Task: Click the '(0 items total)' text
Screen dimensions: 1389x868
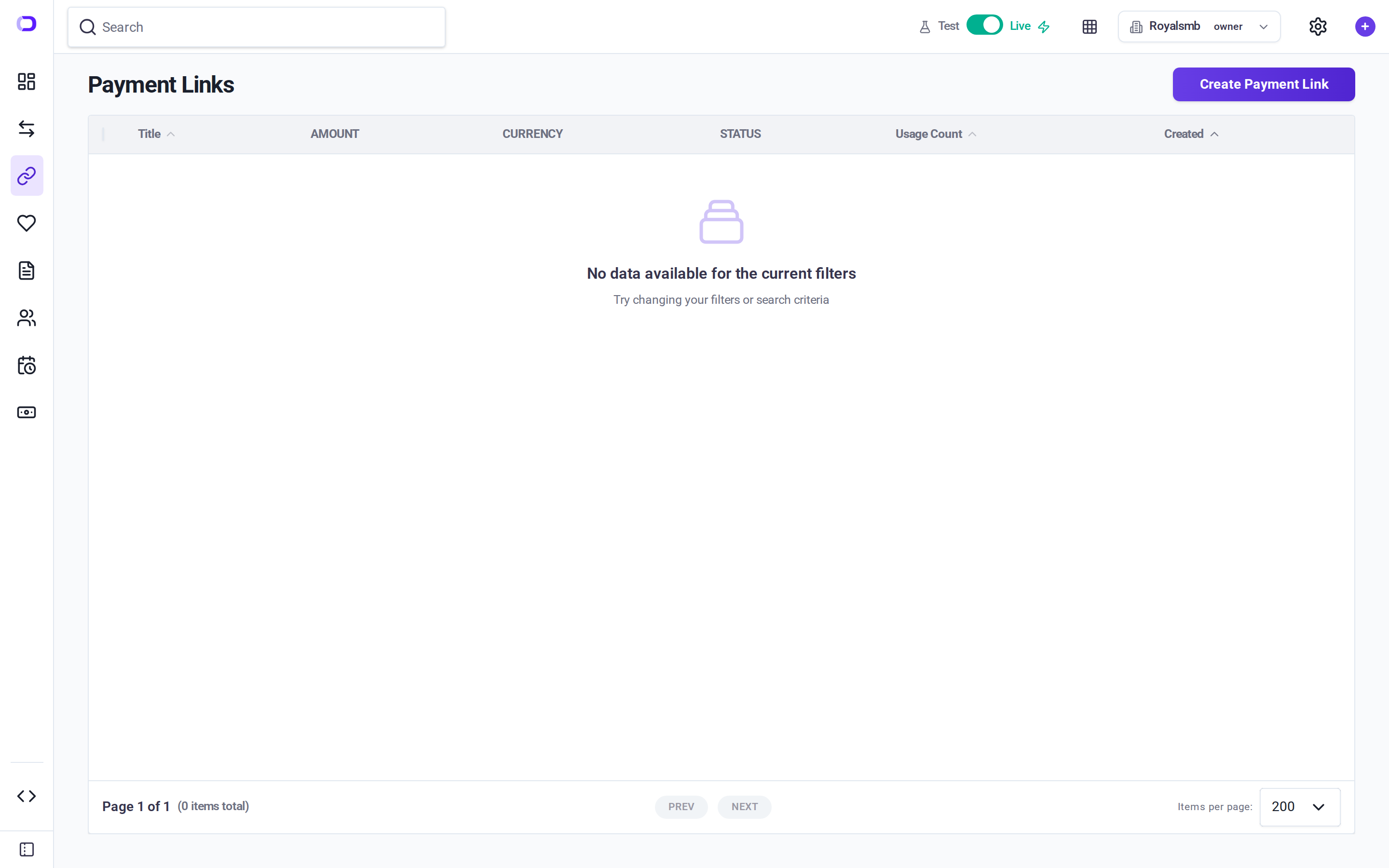Action: coord(213,806)
